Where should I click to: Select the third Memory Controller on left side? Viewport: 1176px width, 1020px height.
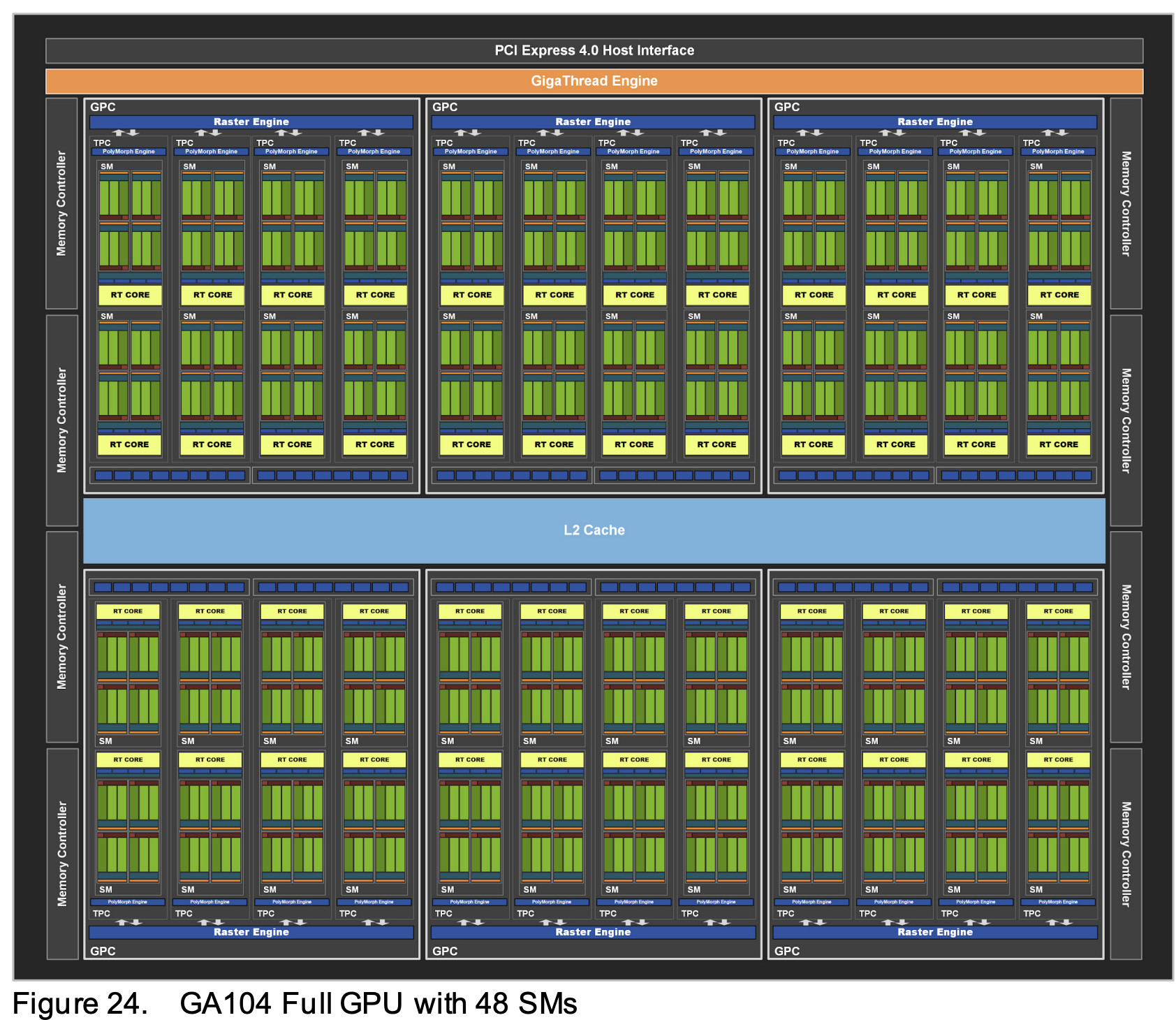pyautogui.click(x=61, y=637)
